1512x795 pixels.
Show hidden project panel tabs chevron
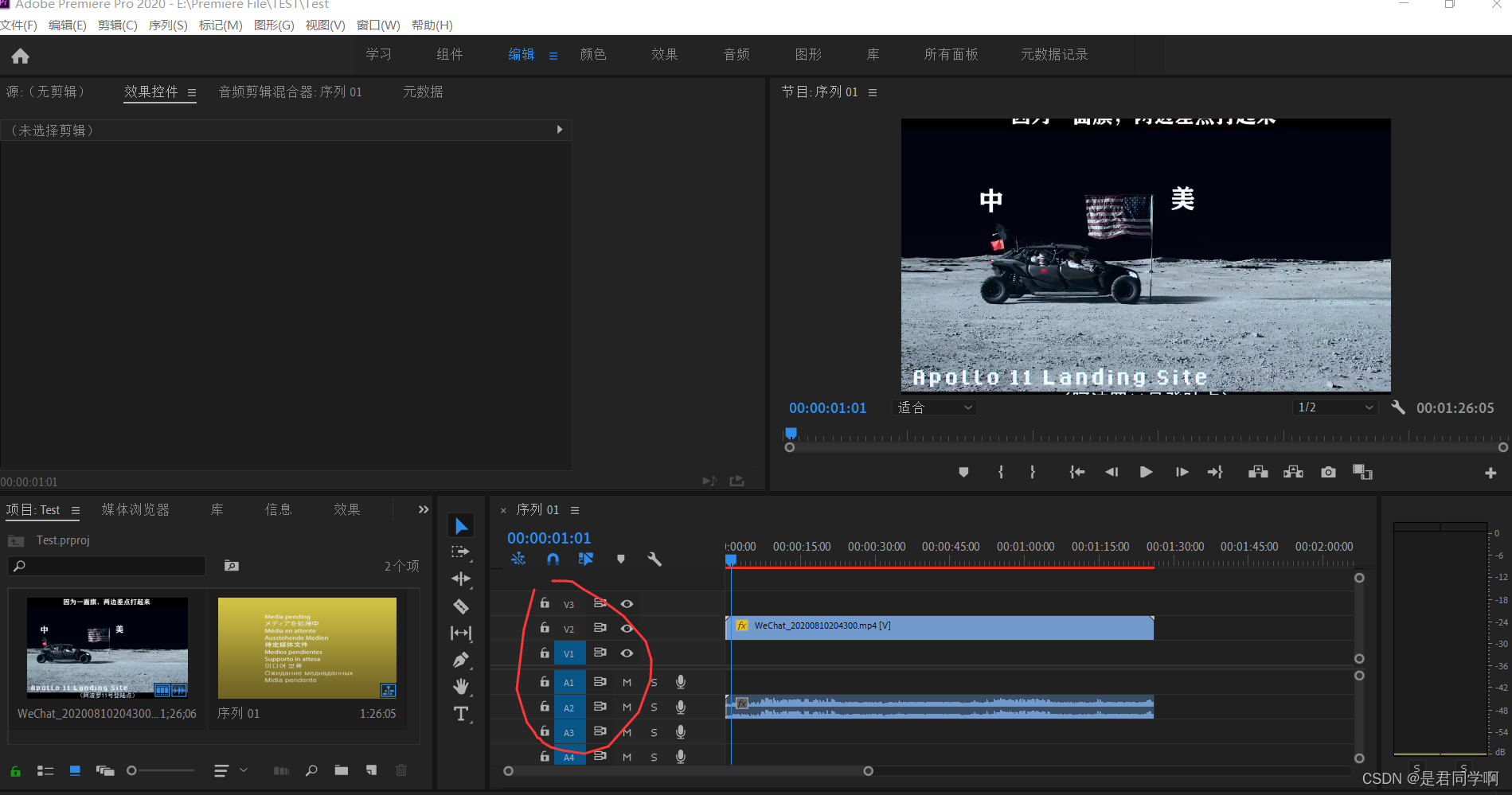[x=424, y=509]
